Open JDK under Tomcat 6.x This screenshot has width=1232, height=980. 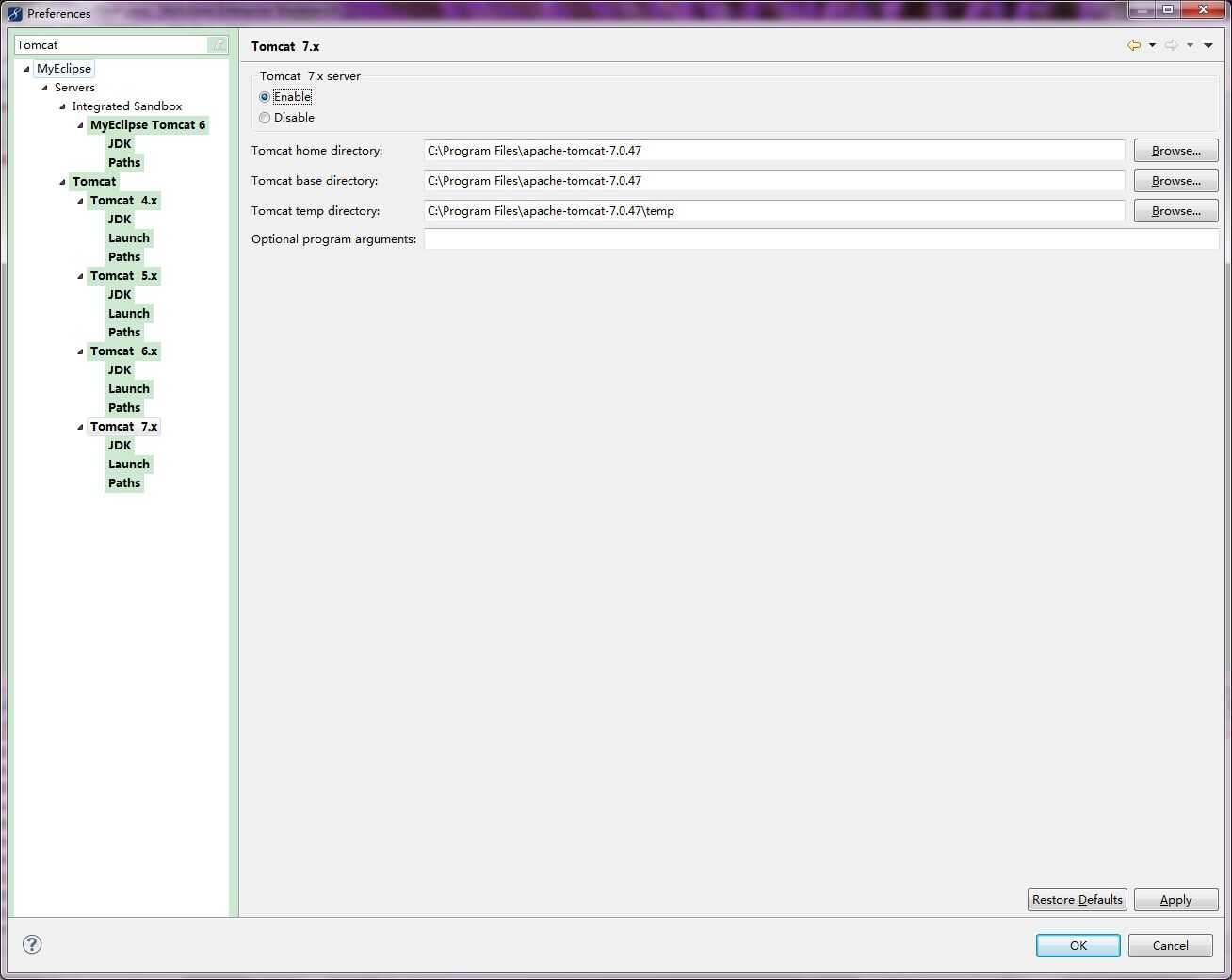[120, 370]
